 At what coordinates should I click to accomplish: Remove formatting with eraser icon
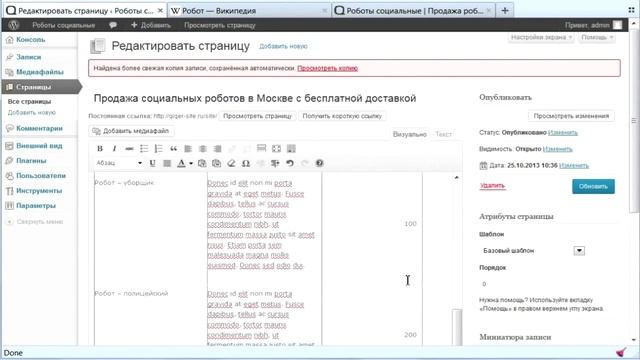tap(231, 163)
